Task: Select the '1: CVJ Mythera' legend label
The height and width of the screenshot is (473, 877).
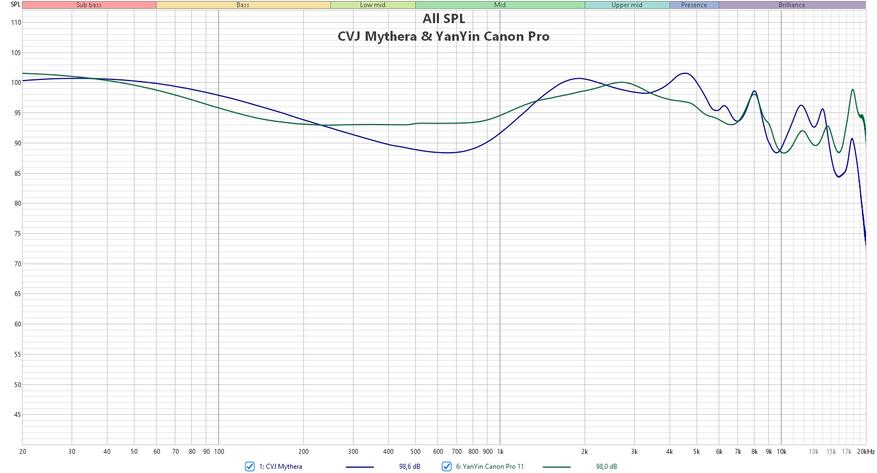Action: pos(280,466)
